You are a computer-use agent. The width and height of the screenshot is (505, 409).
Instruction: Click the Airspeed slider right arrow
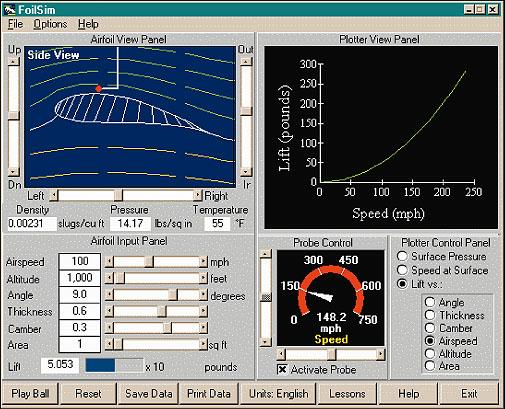[203, 262]
